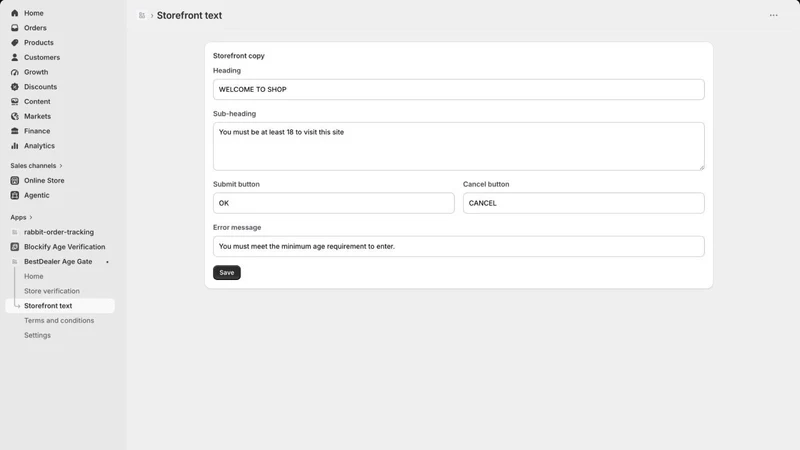
Task: Open the Orders page
Action: 35,28
